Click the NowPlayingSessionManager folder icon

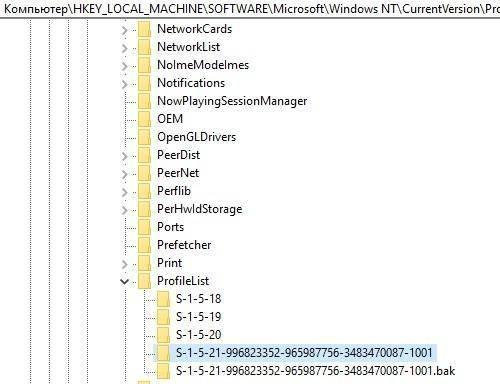(144, 101)
